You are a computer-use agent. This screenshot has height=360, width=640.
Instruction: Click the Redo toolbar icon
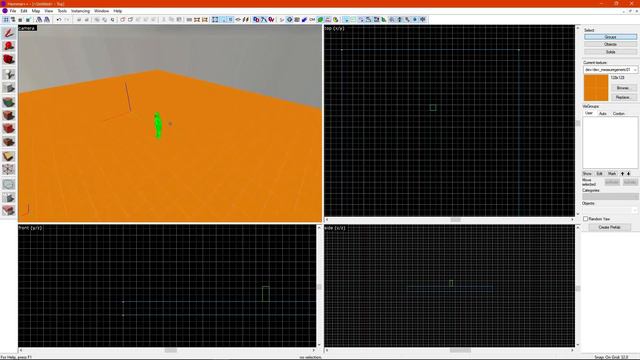67,20
